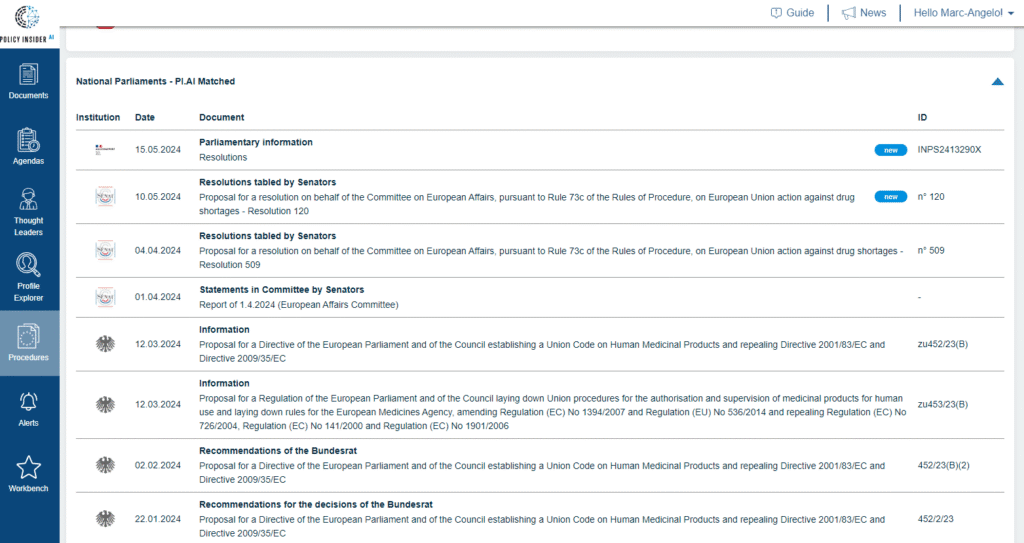Open the News top bar item

(863, 13)
